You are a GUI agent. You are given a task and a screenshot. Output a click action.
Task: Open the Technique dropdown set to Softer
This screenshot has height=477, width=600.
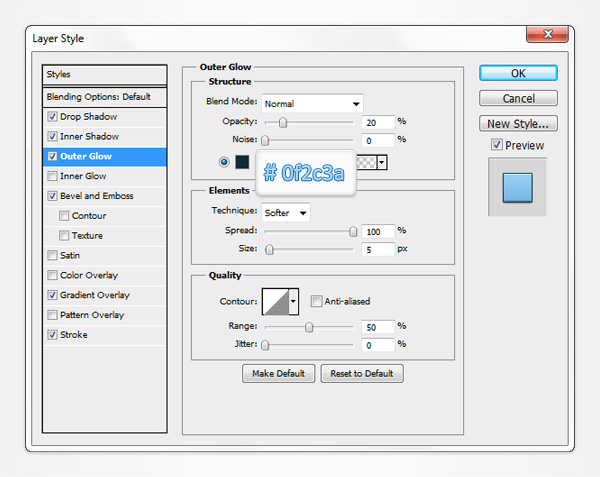point(286,212)
